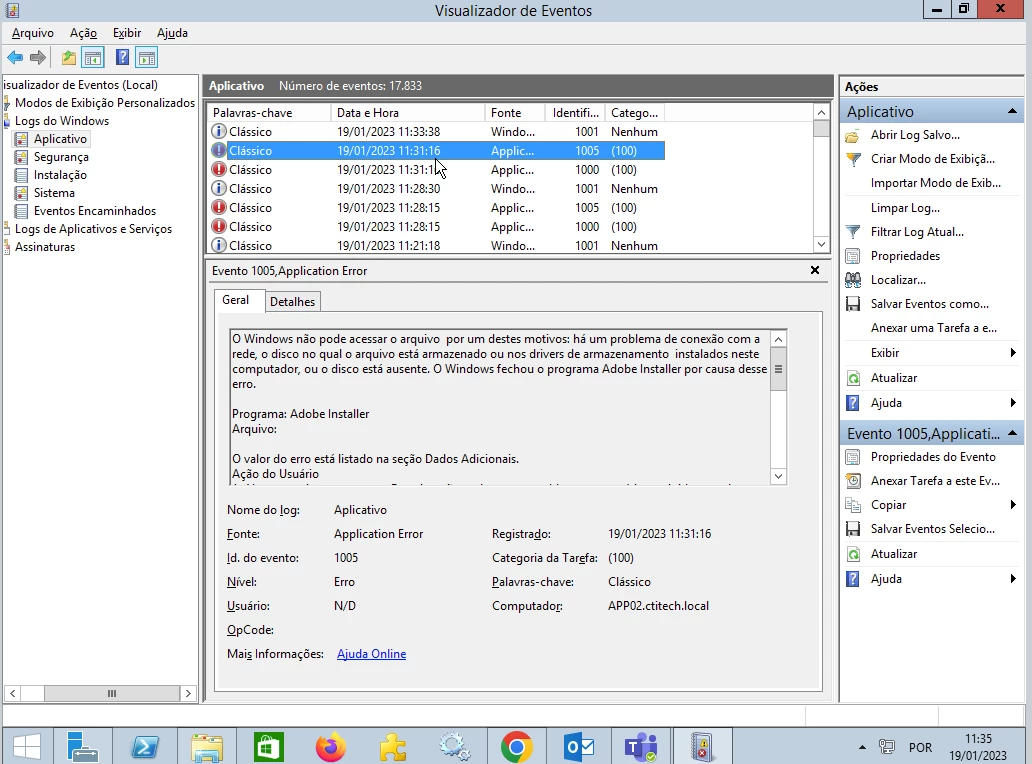This screenshot has width=1032, height=764.
Task: Sort by Data e Hora column
Action: point(407,113)
